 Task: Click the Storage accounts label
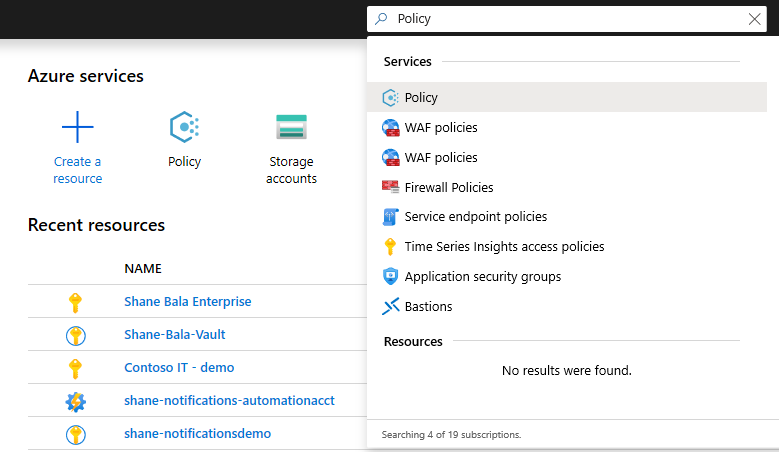click(x=291, y=170)
